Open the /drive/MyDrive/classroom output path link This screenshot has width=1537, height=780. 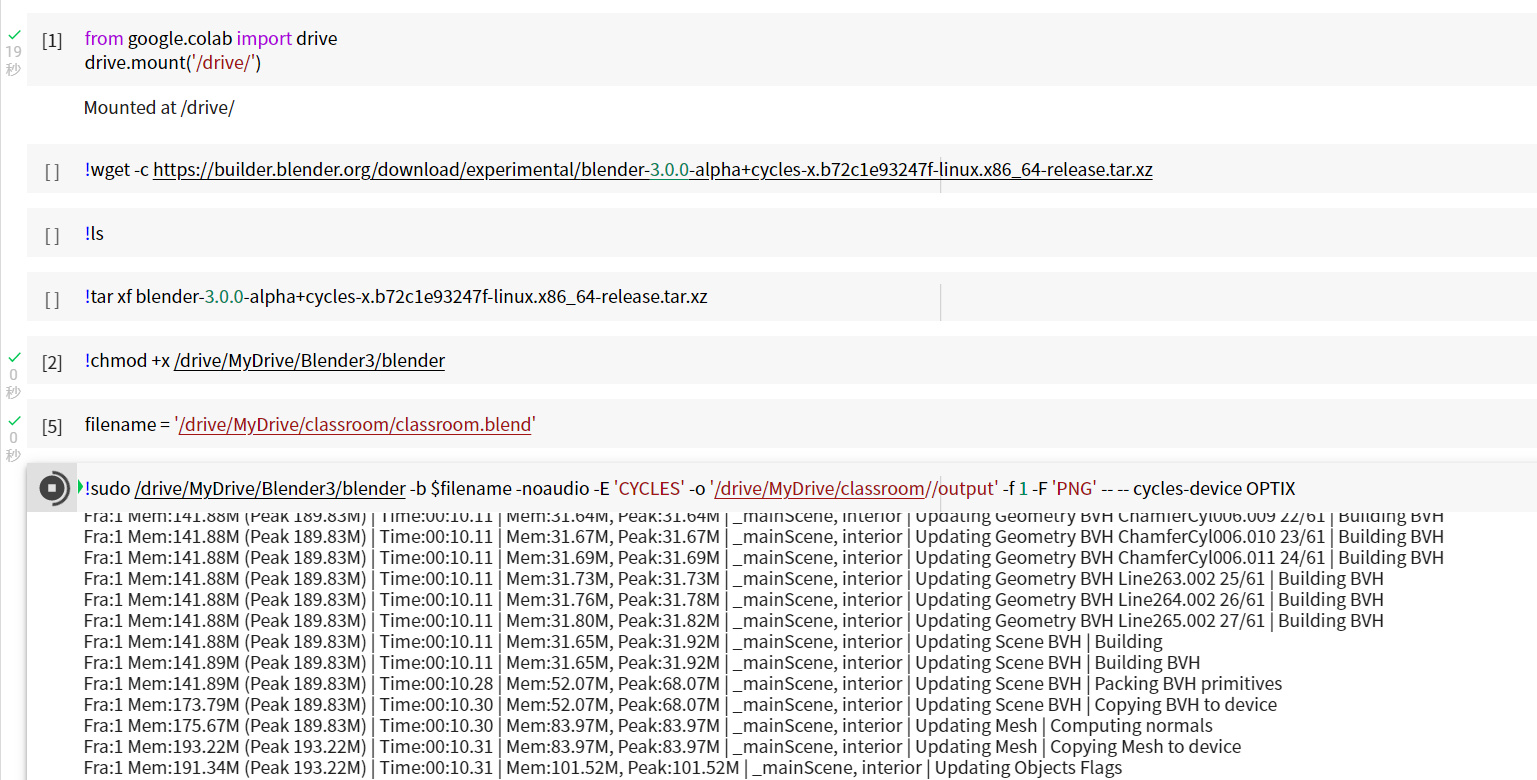pos(822,489)
